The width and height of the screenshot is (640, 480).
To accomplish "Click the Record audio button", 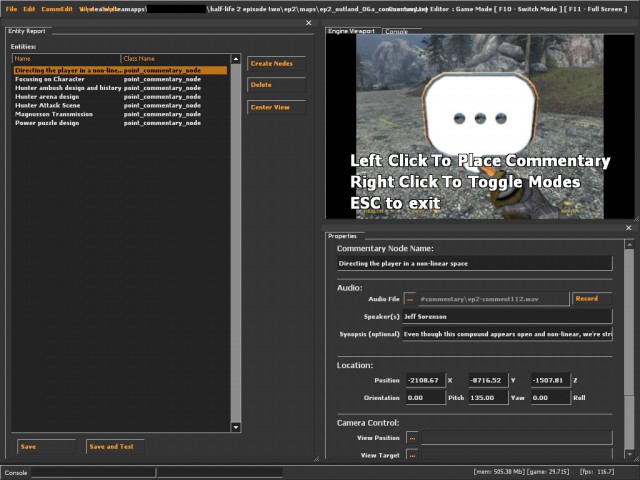I will (592, 299).
